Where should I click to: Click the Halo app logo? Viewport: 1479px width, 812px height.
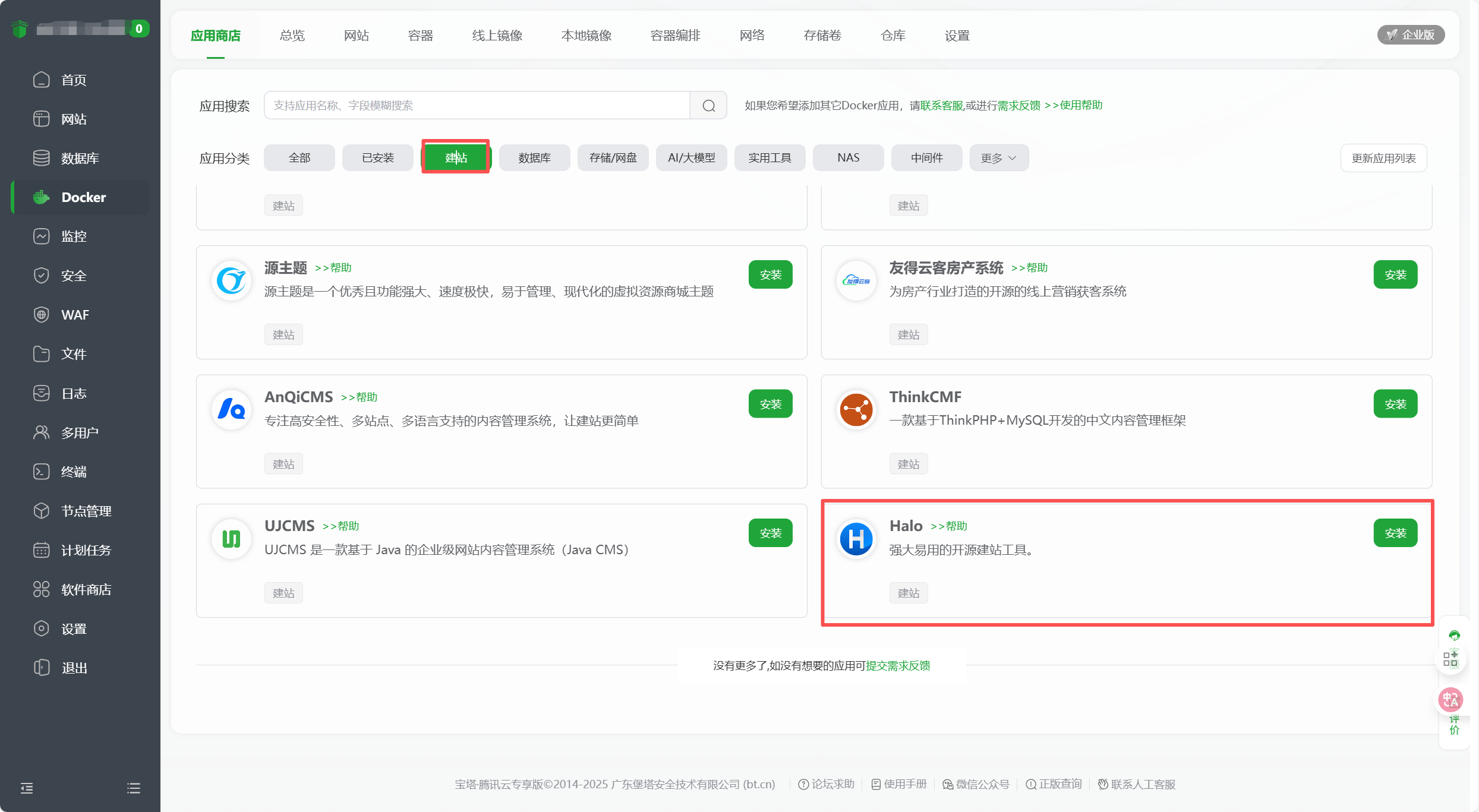[x=856, y=539]
